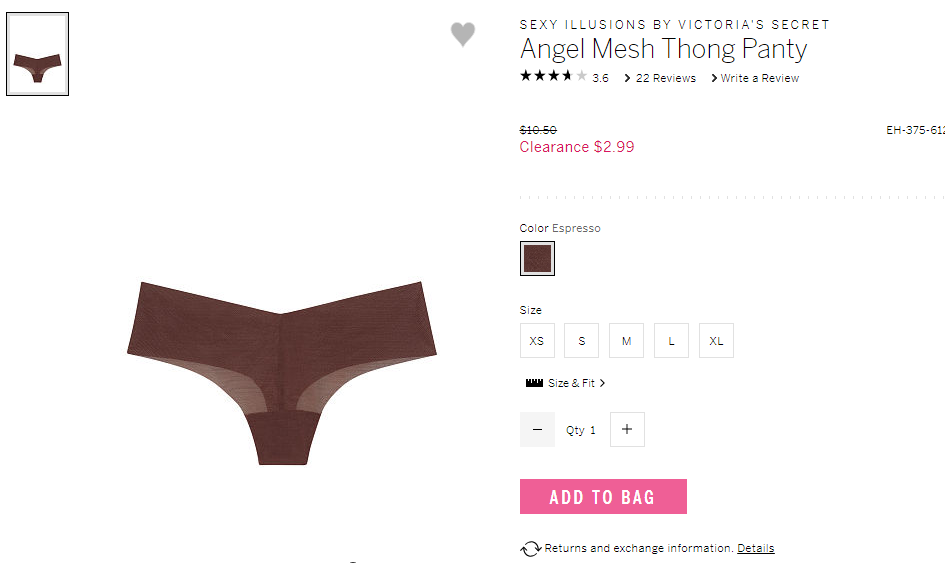Click the ADD TO BAG button
945x563 pixels.
(x=603, y=497)
